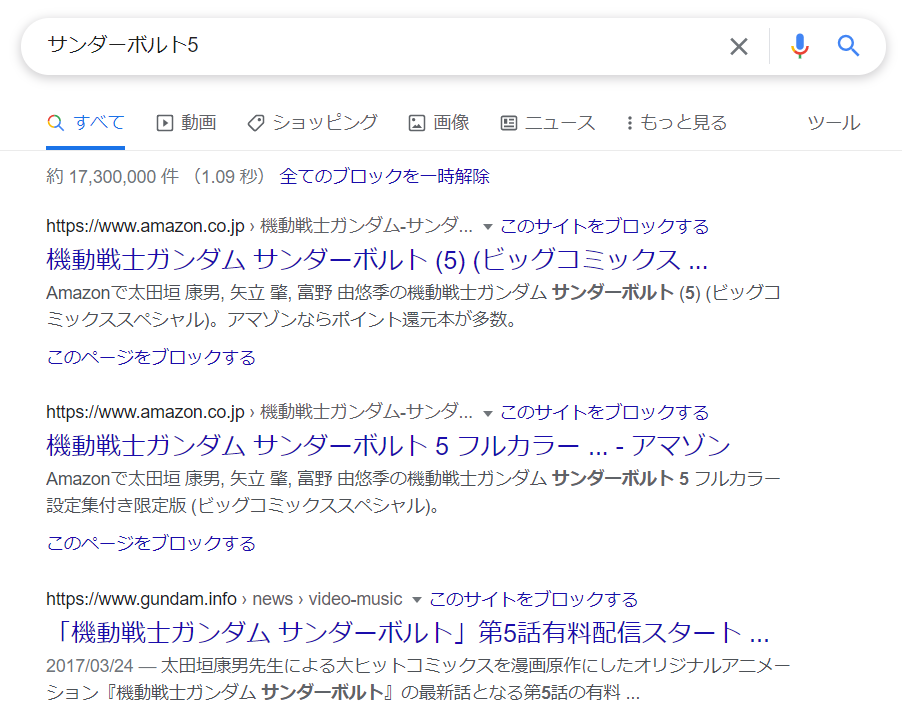Screen dimensions: 902x714
Task: Click the 2017/03/24 snippet date
Action: pyautogui.click(x=90, y=666)
